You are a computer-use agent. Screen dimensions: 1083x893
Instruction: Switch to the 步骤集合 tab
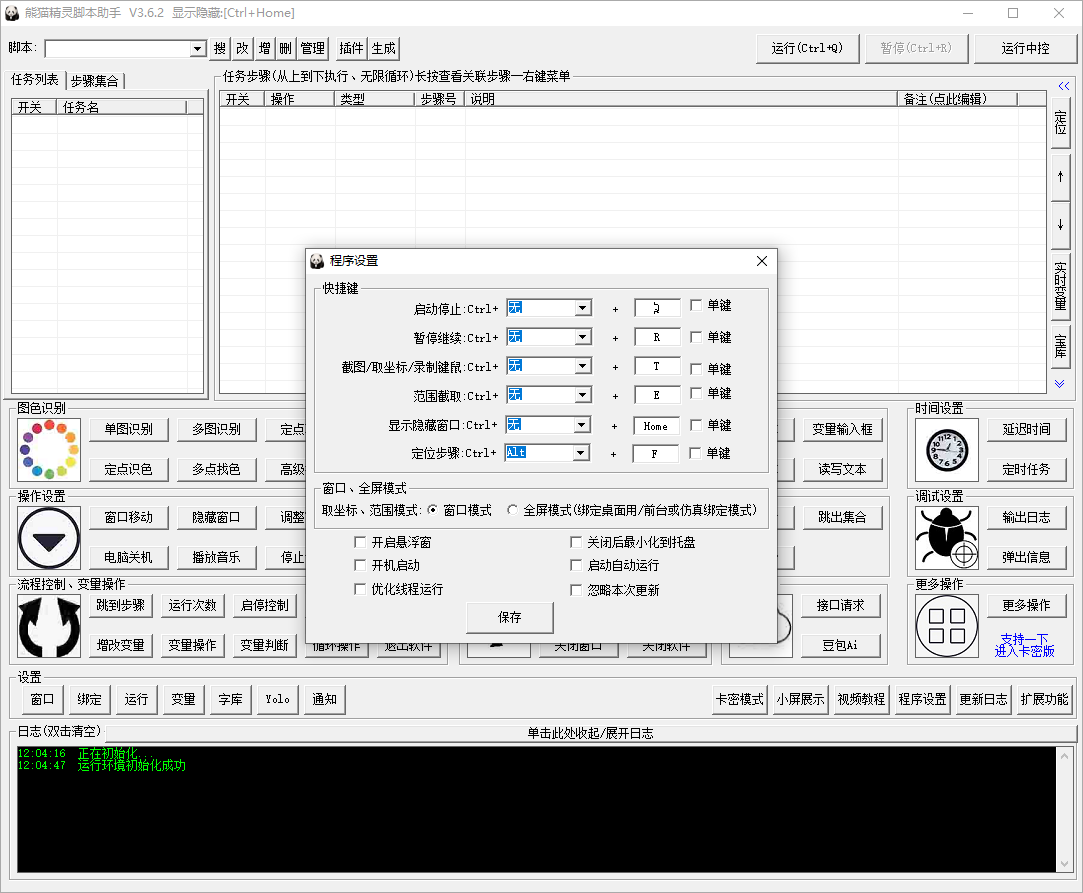coord(96,81)
